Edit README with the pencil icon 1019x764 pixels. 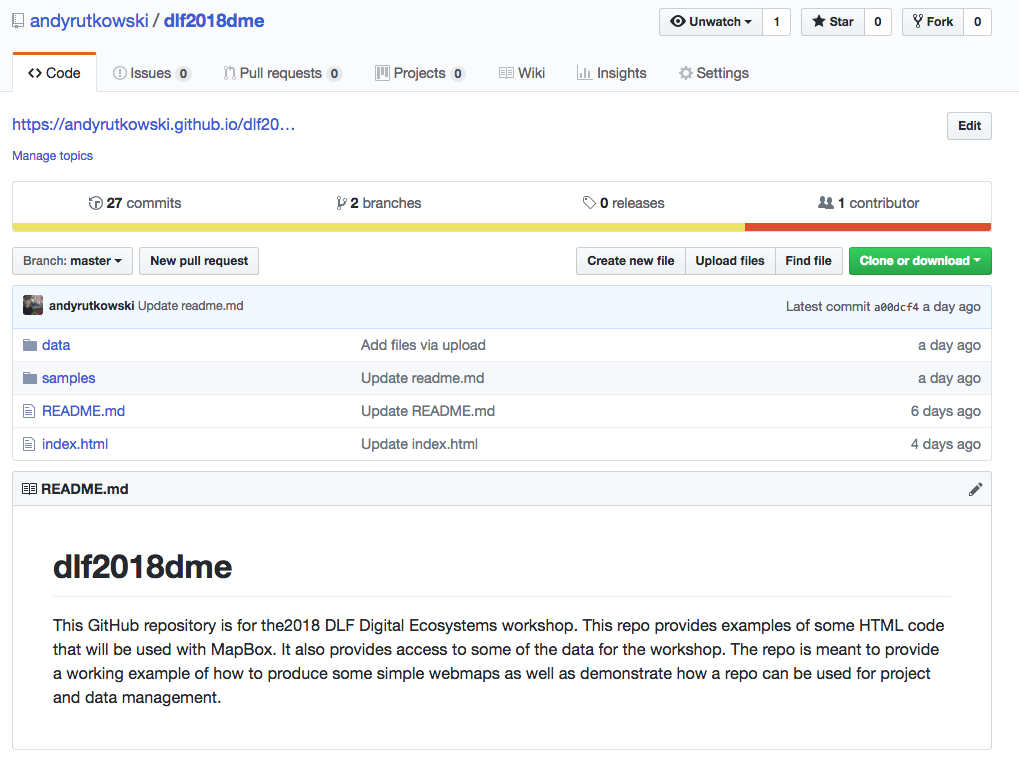(x=975, y=489)
